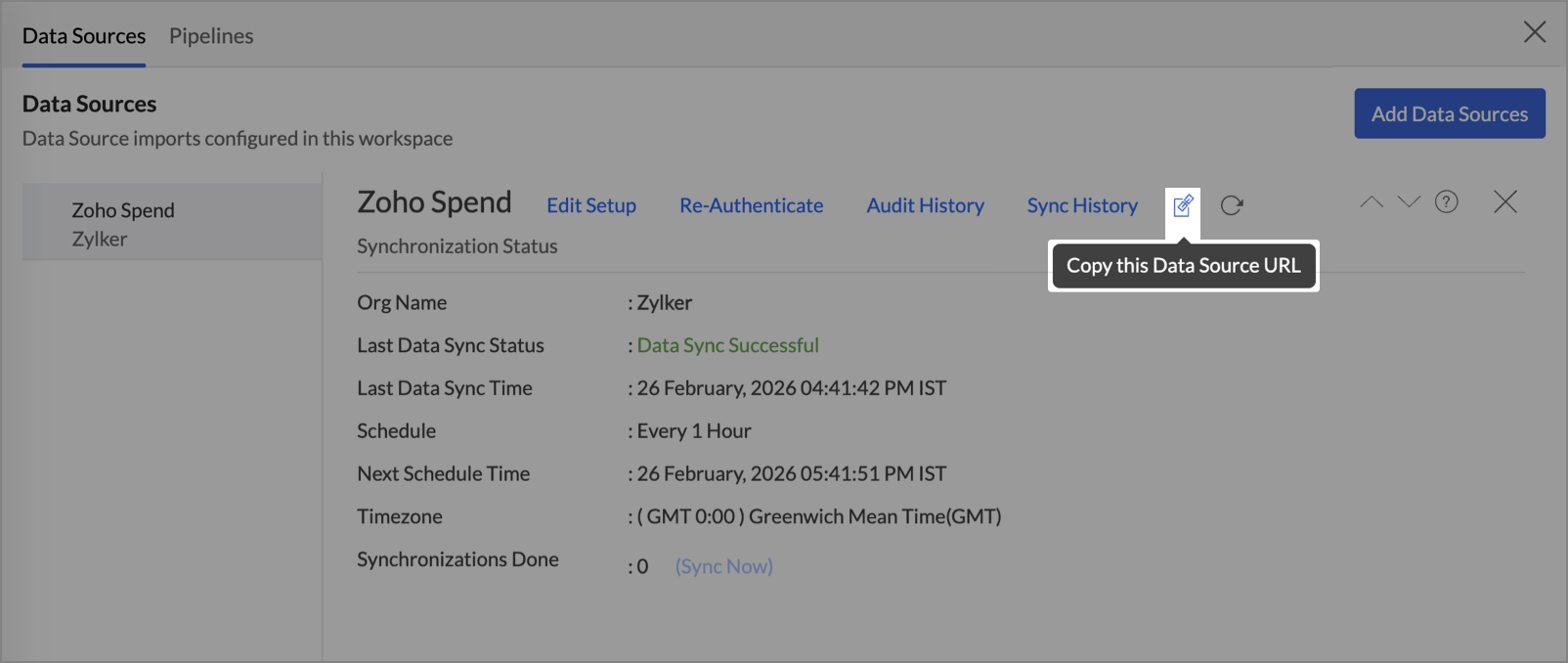1568x663 pixels.
Task: Select the Data Sources tab
Action: [x=84, y=36]
